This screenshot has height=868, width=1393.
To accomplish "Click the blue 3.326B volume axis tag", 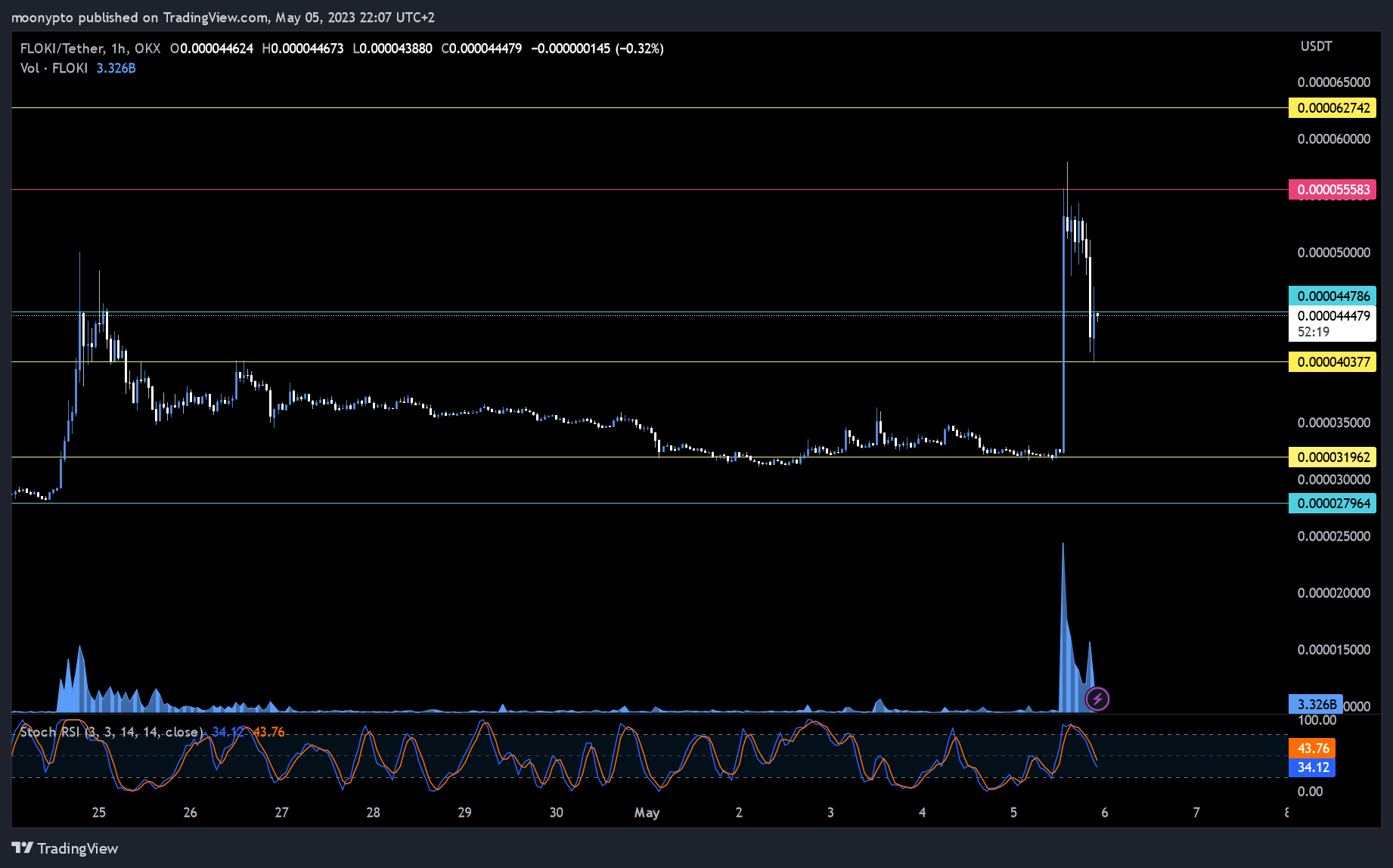I will (1316, 705).
